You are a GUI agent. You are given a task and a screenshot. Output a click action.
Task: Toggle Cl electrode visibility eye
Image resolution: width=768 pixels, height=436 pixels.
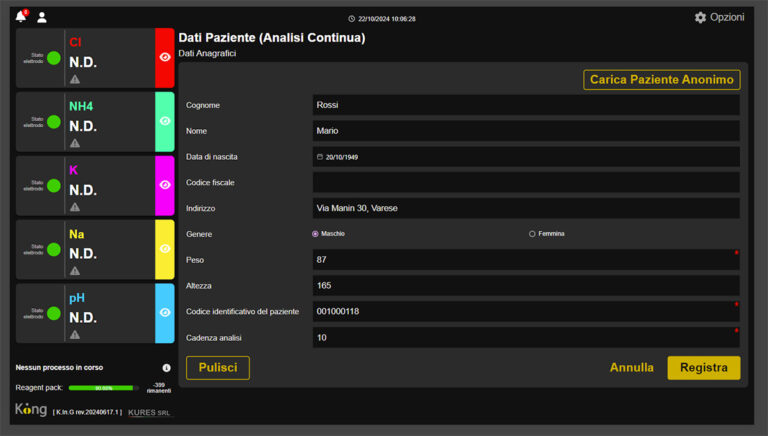point(165,57)
